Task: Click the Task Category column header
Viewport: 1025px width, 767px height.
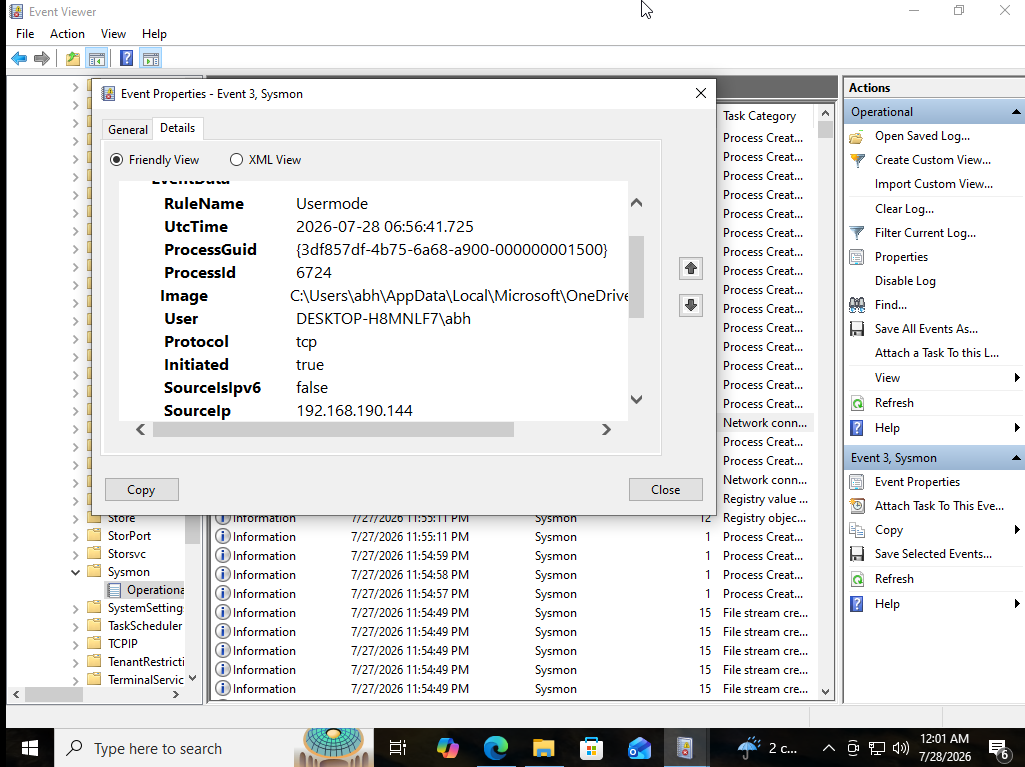Action: [765, 116]
